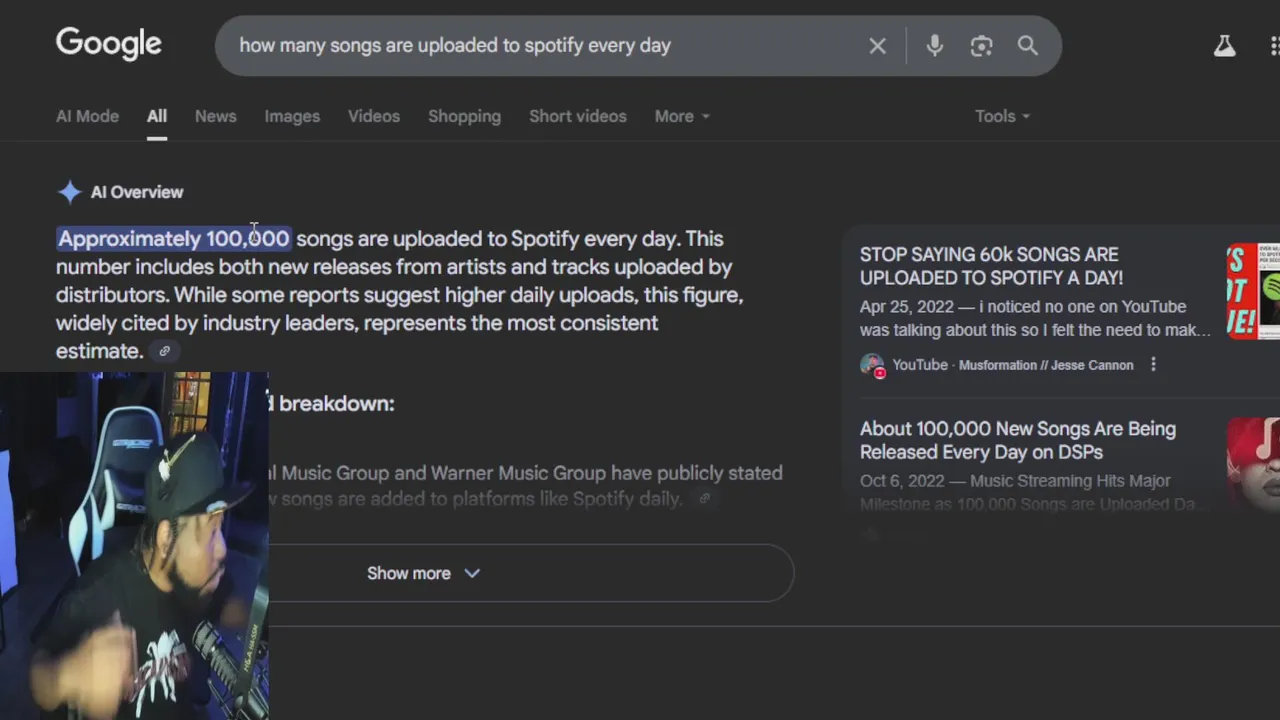Click text 'Warner Music Group have publicly stated'
This screenshot has width=1280, height=720.
tap(607, 473)
